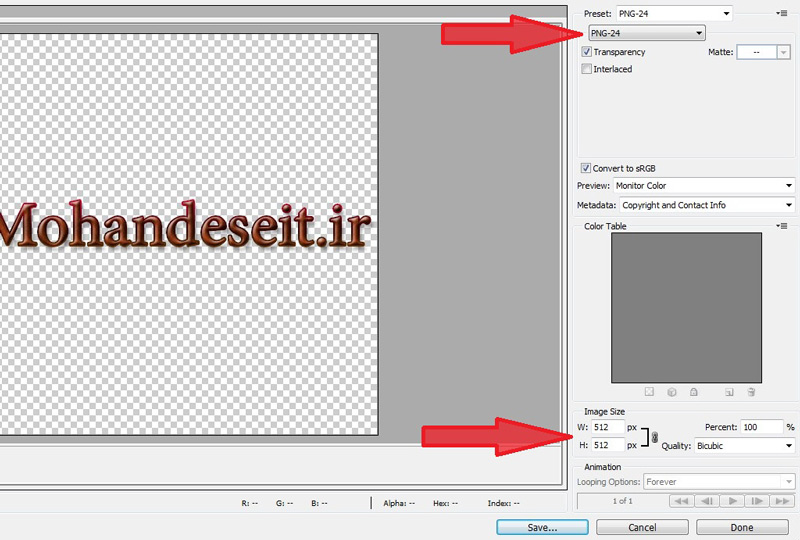Open the Quality dropdown showing Bicubic

(x=744, y=446)
